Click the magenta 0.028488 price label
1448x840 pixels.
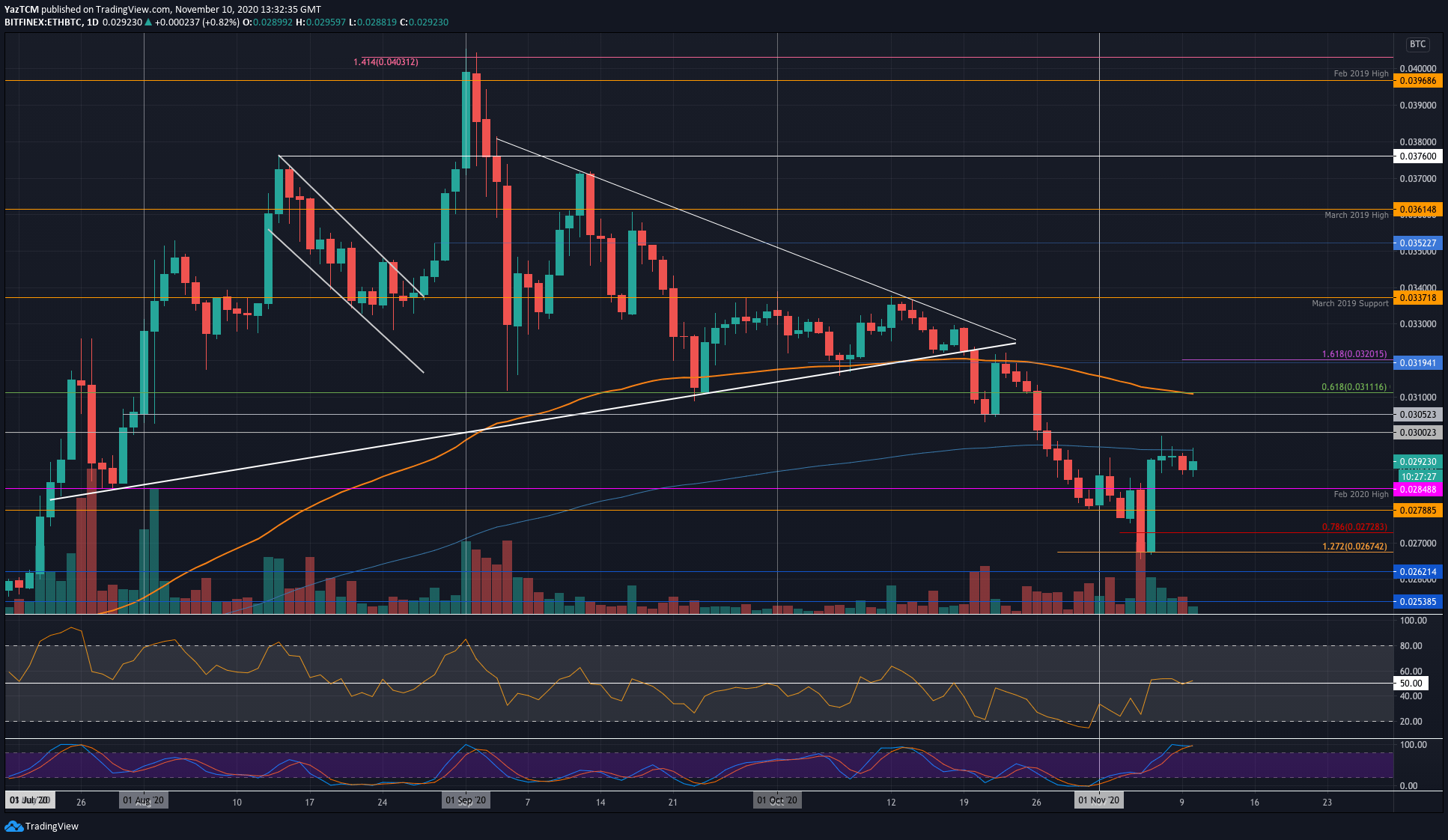point(1417,490)
